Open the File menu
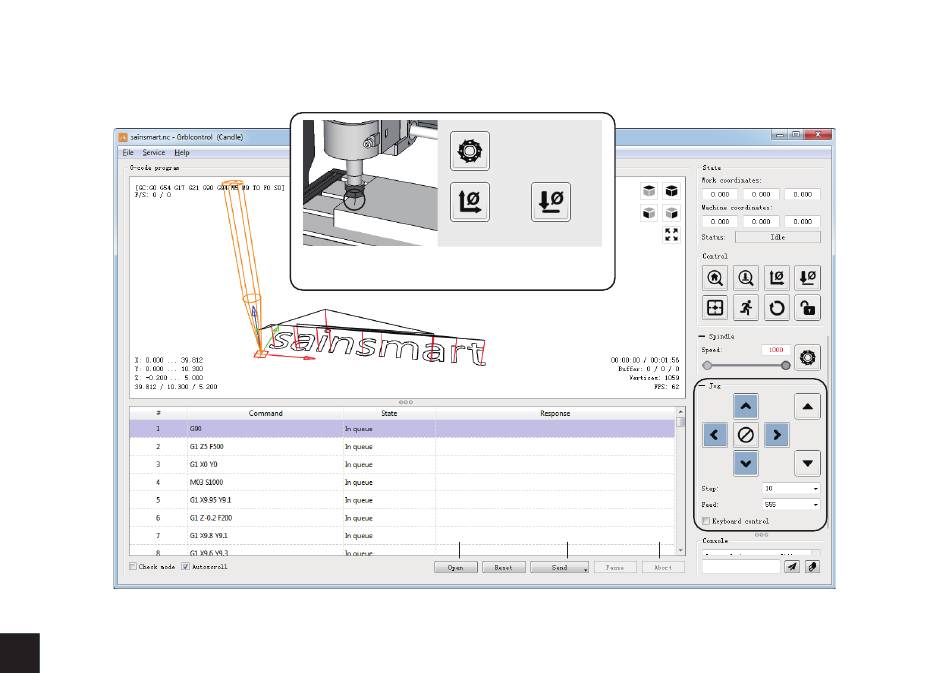Screen dimensions: 950x673 128,153
